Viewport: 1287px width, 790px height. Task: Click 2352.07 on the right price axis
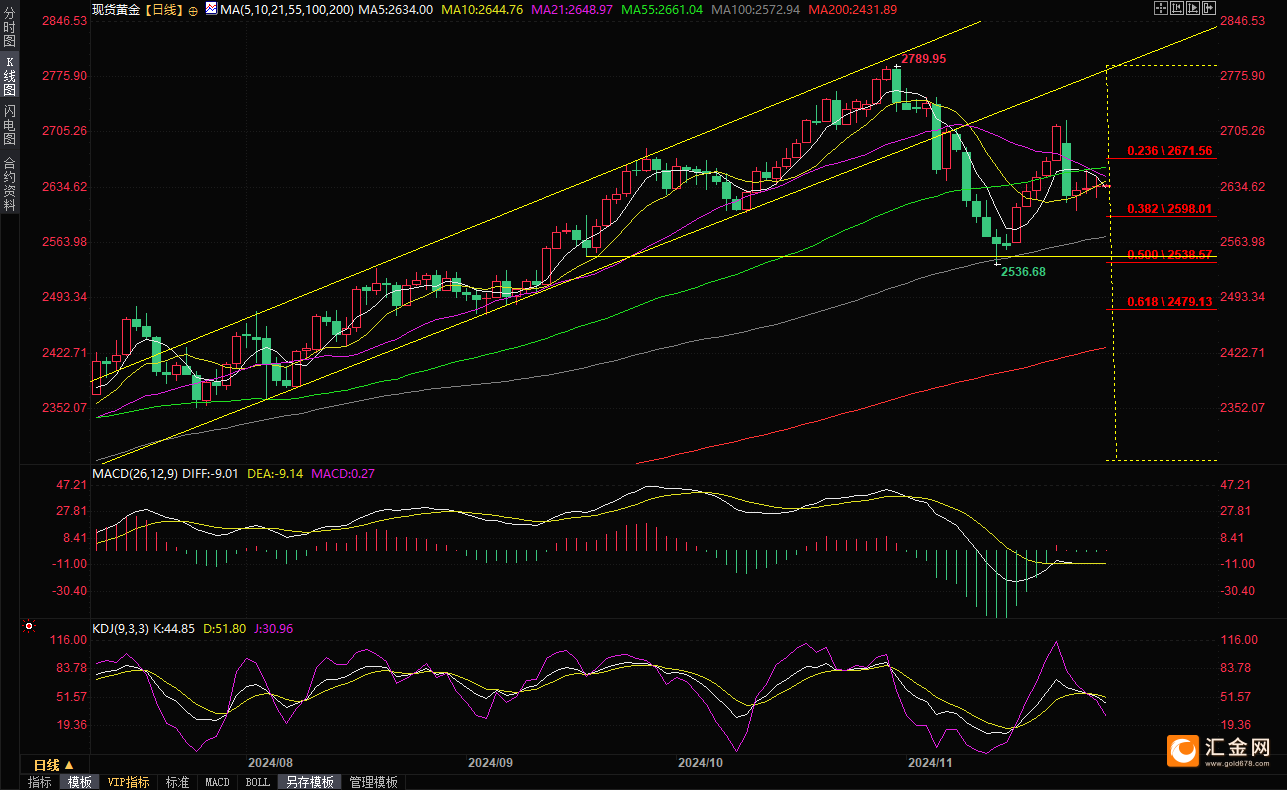click(x=1244, y=408)
